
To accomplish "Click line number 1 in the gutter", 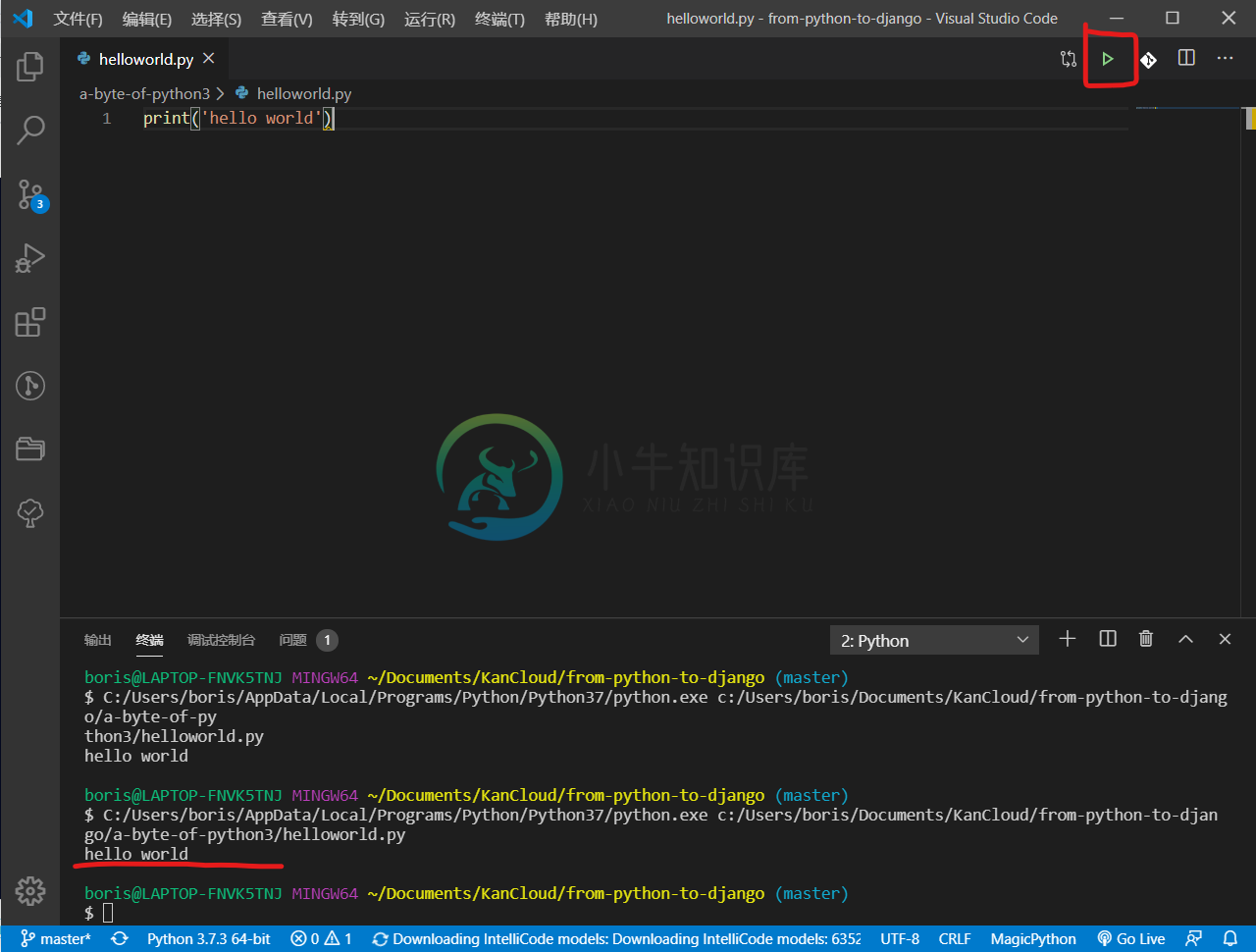I will [x=107, y=119].
